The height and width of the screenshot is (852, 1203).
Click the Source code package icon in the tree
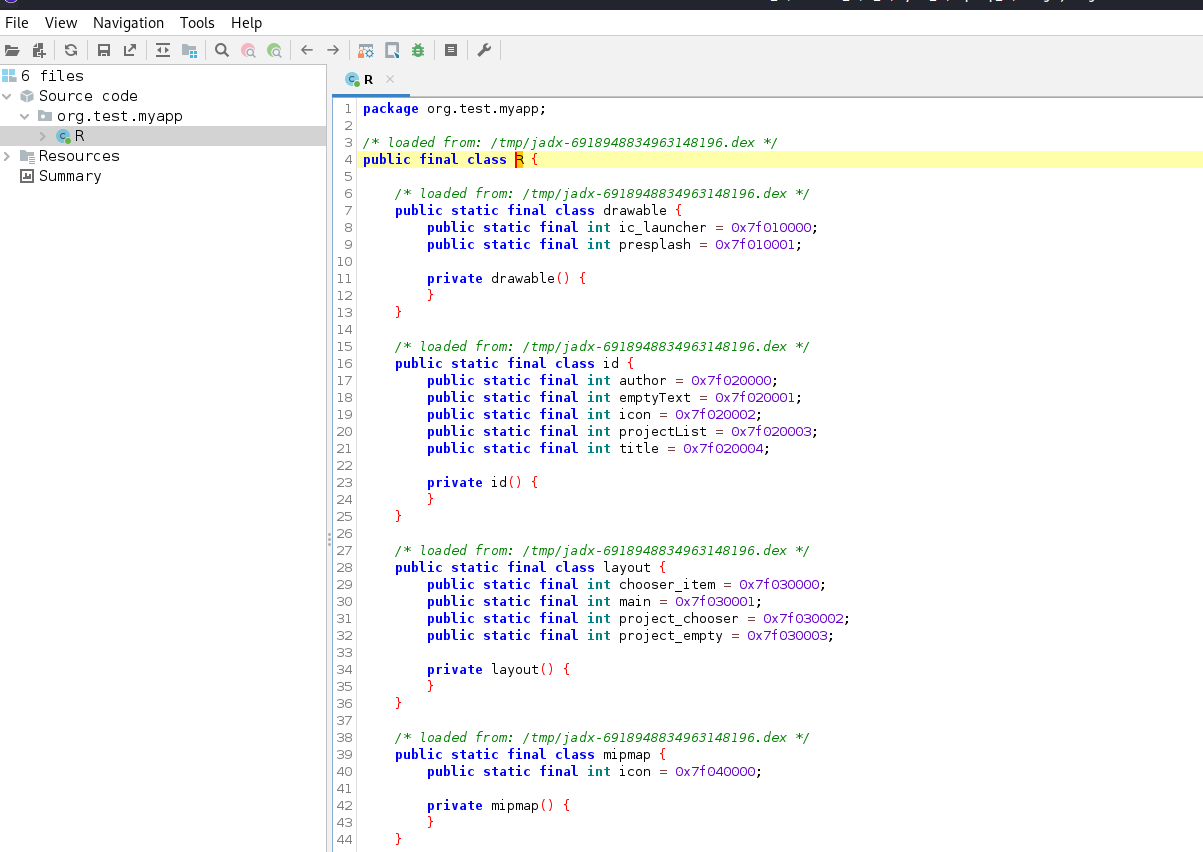coord(27,96)
